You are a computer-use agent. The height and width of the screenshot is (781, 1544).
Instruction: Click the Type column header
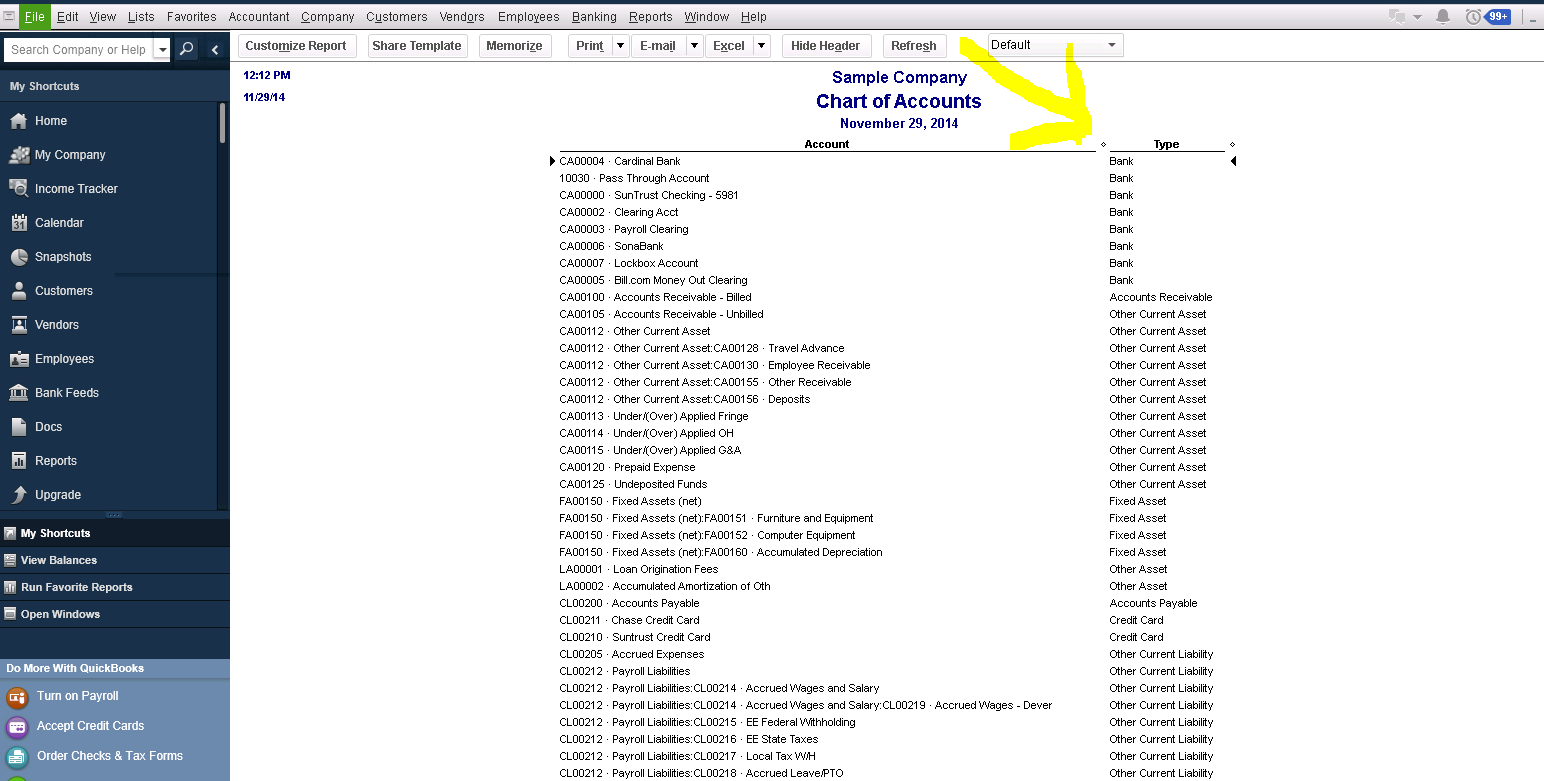click(x=1167, y=144)
